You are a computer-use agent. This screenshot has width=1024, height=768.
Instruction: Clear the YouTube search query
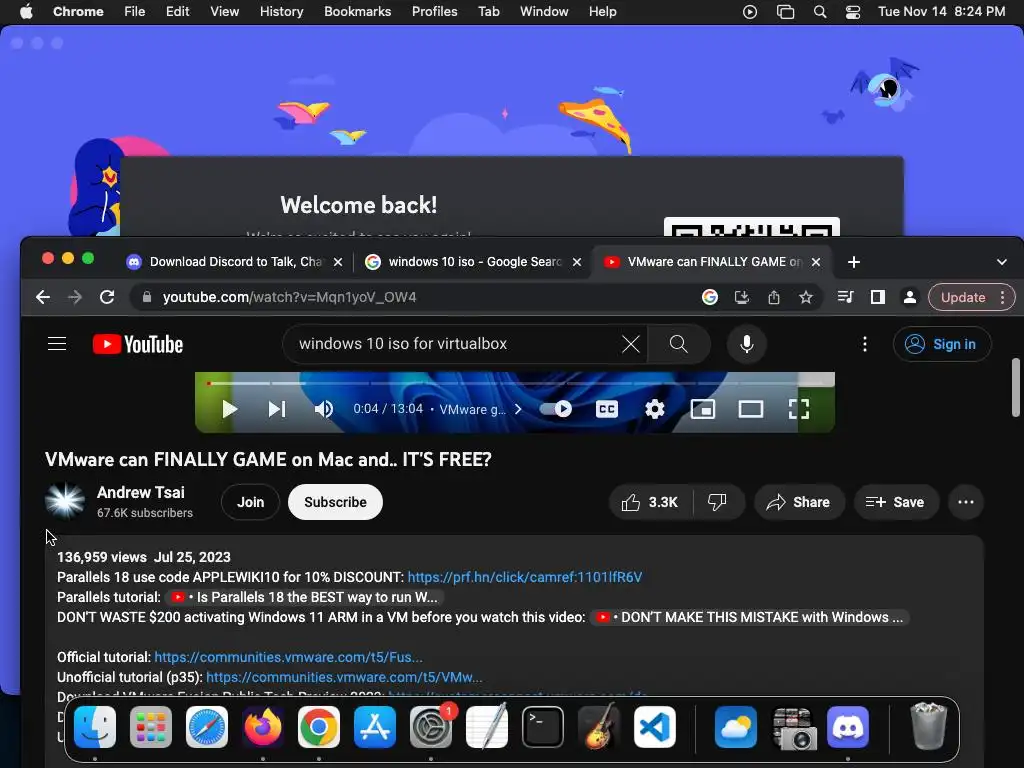click(x=630, y=344)
